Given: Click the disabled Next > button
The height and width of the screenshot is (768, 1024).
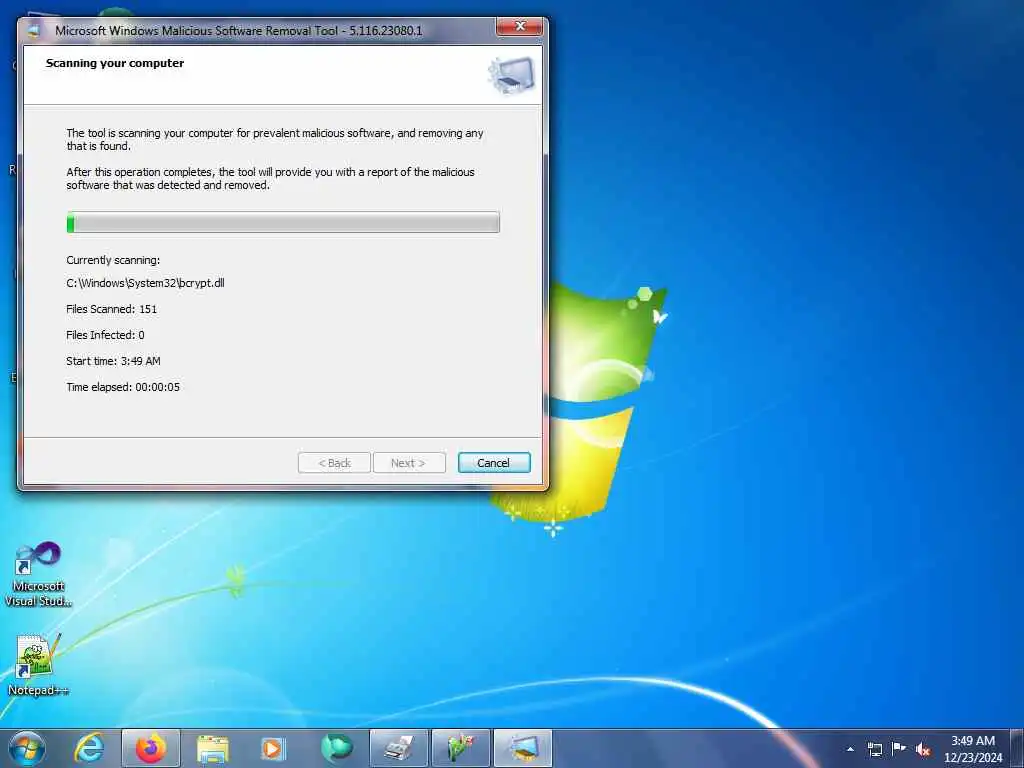Looking at the screenshot, I should (x=409, y=462).
